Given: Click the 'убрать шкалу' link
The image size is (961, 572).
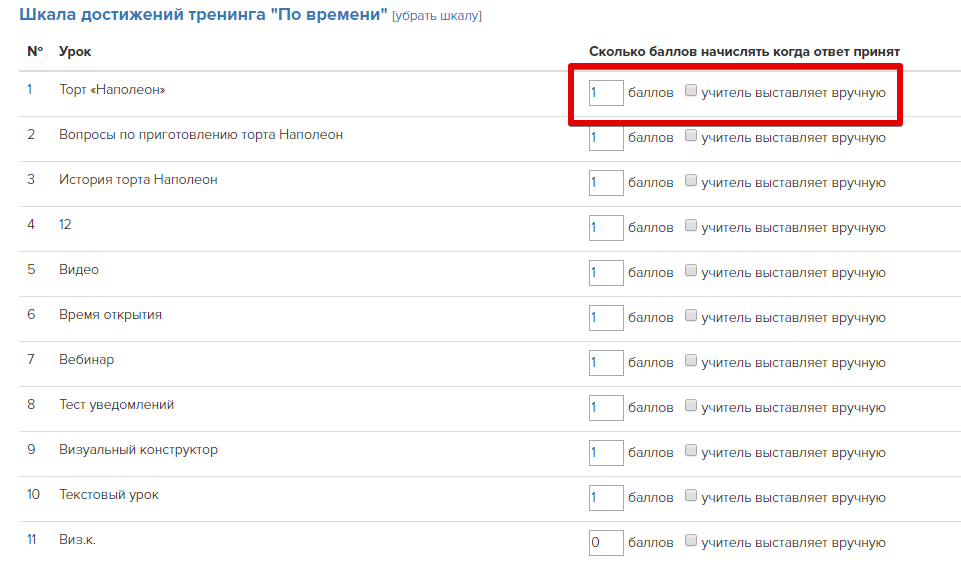Looking at the screenshot, I should (437, 16).
